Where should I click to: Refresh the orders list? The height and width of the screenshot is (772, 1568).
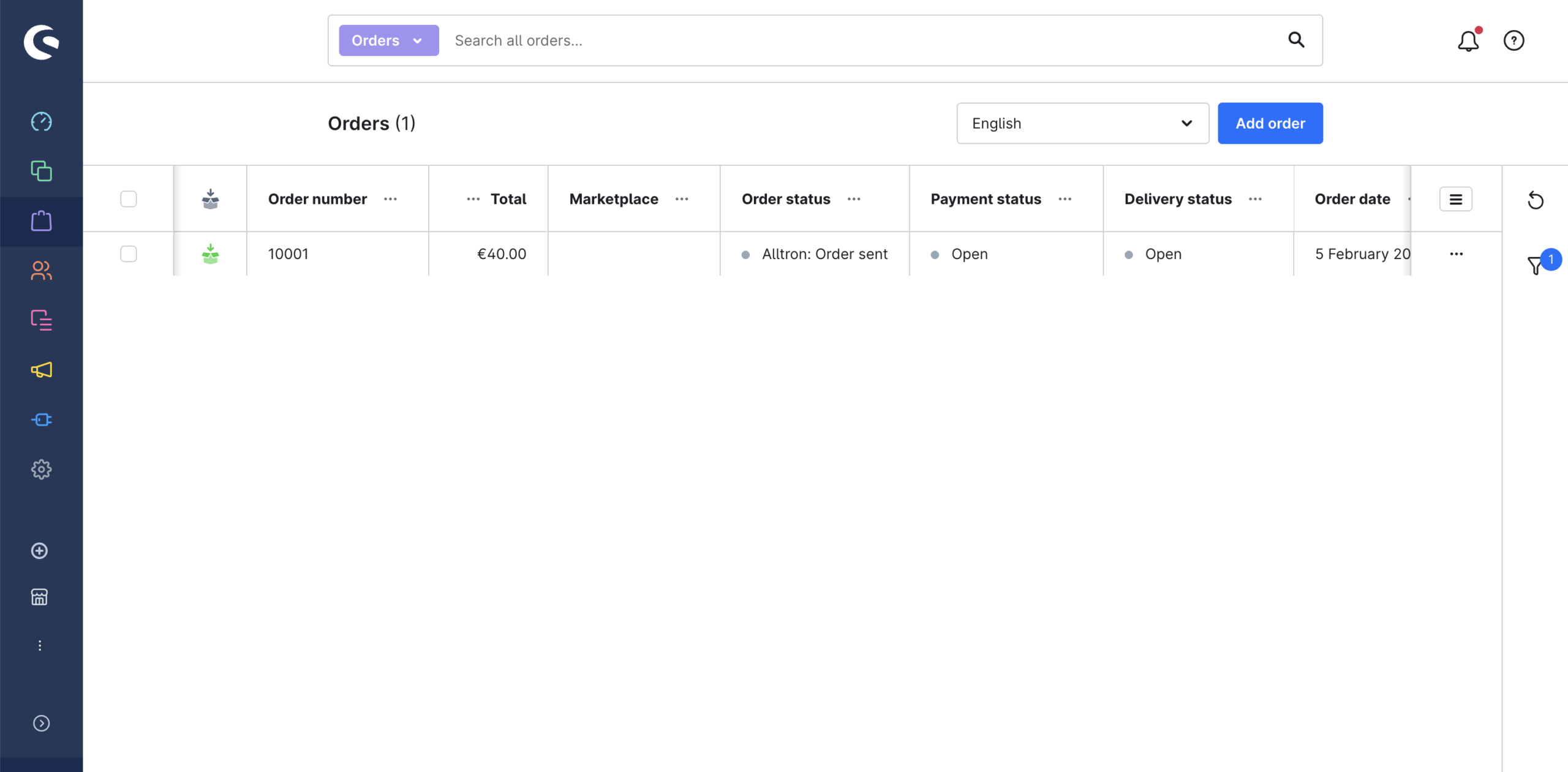pos(1535,200)
